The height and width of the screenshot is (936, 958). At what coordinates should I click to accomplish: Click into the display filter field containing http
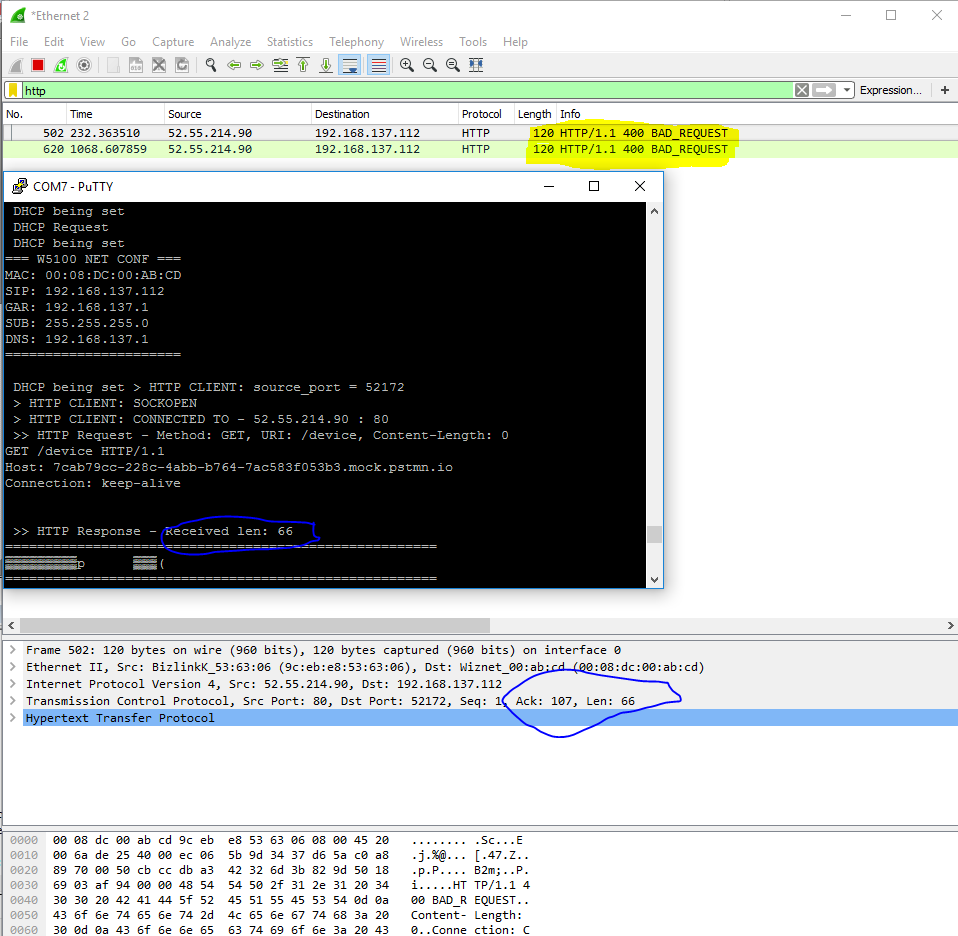click(x=407, y=90)
